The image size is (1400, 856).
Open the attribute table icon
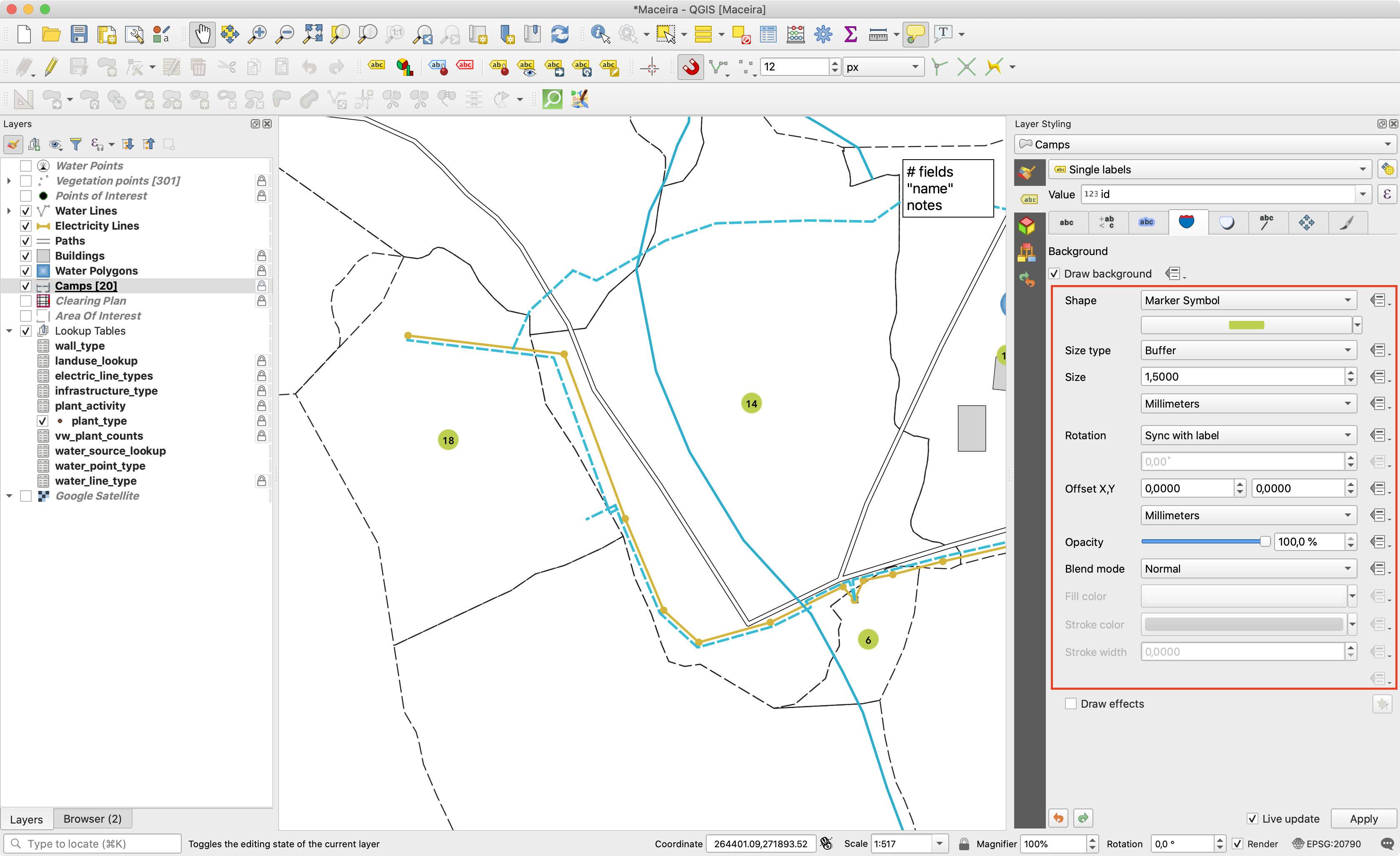click(768, 34)
